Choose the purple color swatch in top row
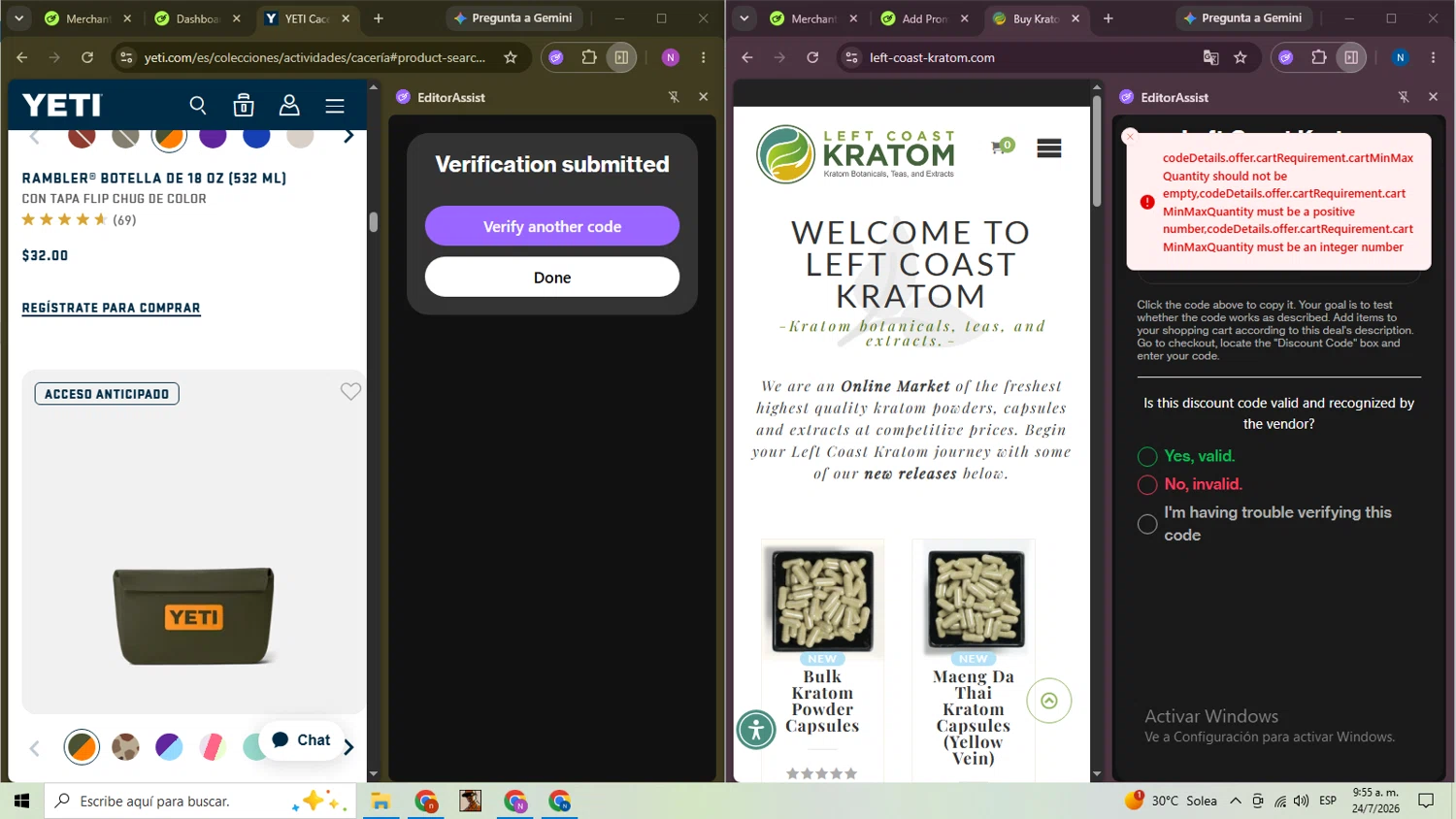Screen dimensions: 1456x819 pos(213,137)
